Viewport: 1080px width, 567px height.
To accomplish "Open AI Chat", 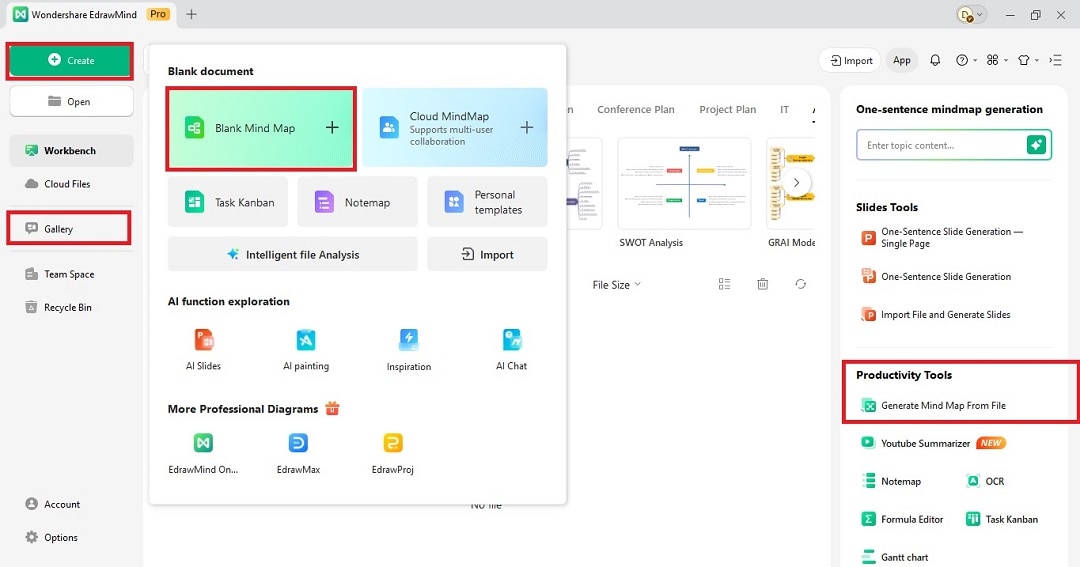I will [512, 350].
